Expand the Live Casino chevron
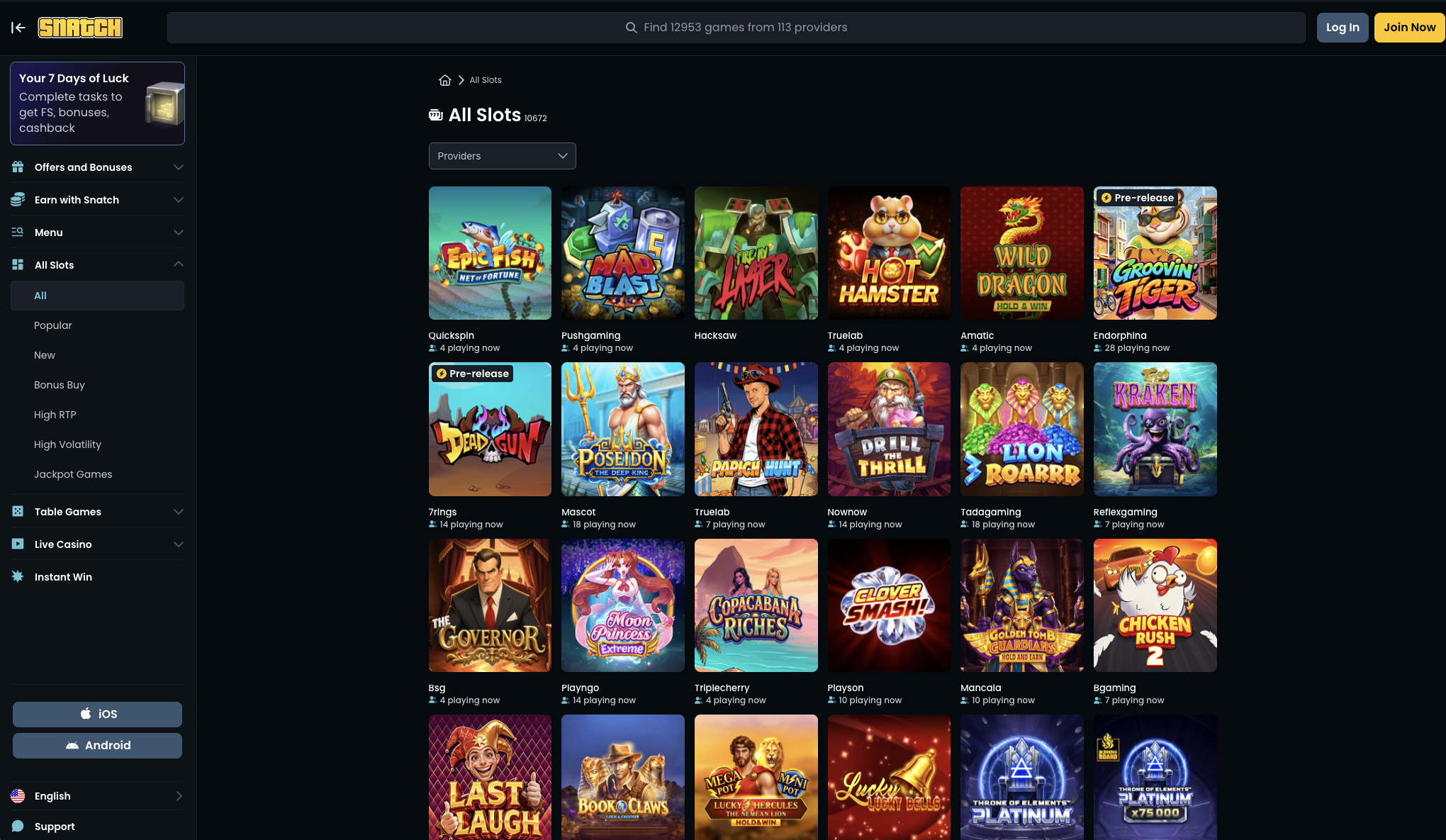This screenshot has height=840, width=1446. 179,544
